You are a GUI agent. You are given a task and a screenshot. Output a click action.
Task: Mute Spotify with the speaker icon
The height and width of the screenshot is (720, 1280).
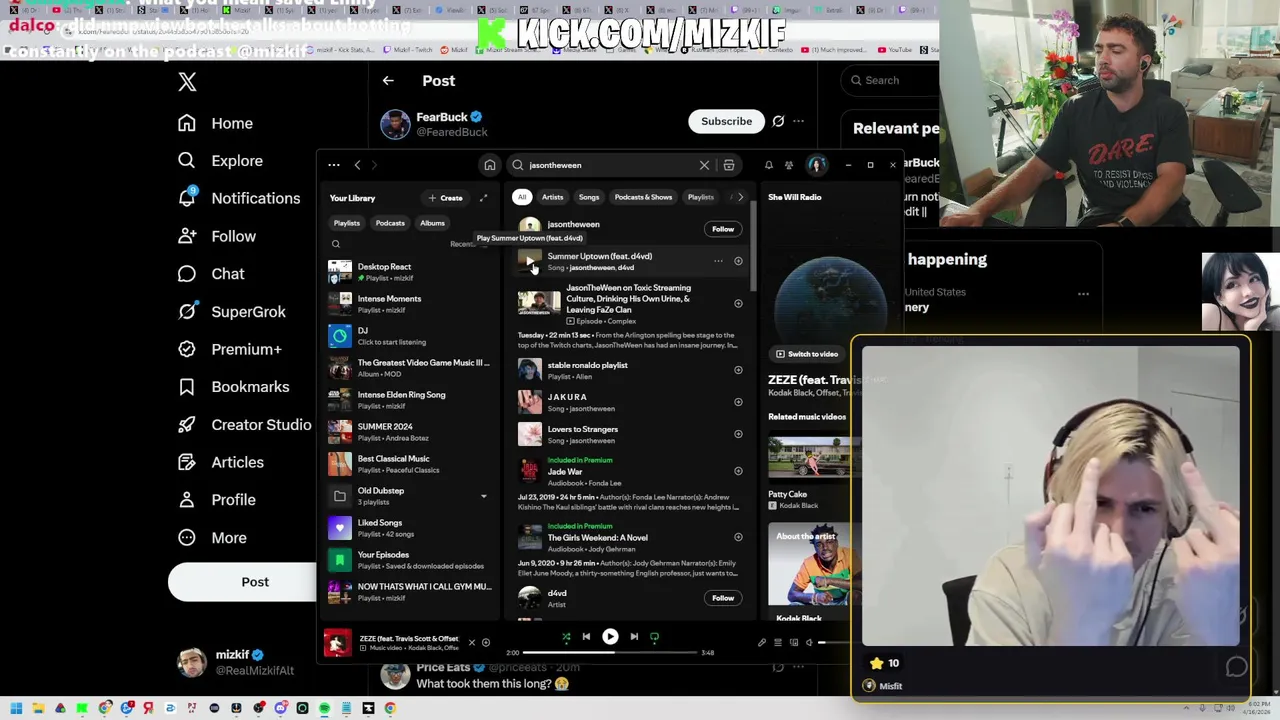click(x=809, y=642)
